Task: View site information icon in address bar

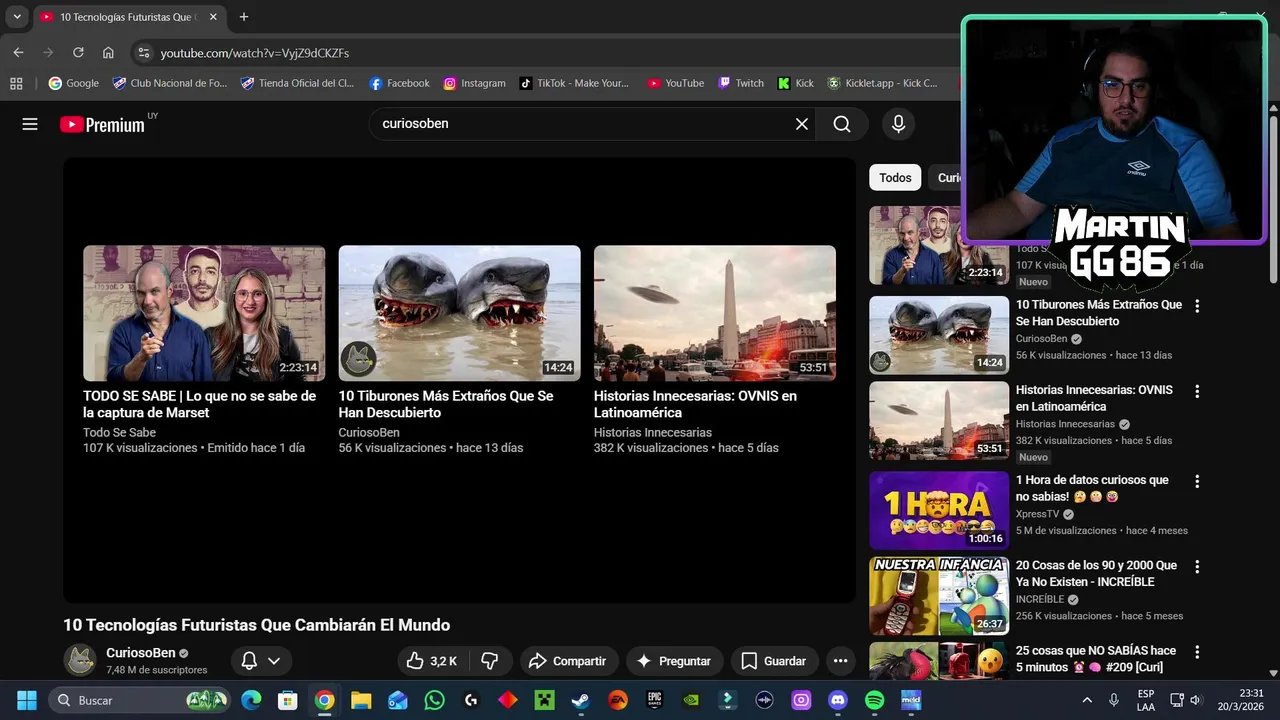Action: pos(144,52)
